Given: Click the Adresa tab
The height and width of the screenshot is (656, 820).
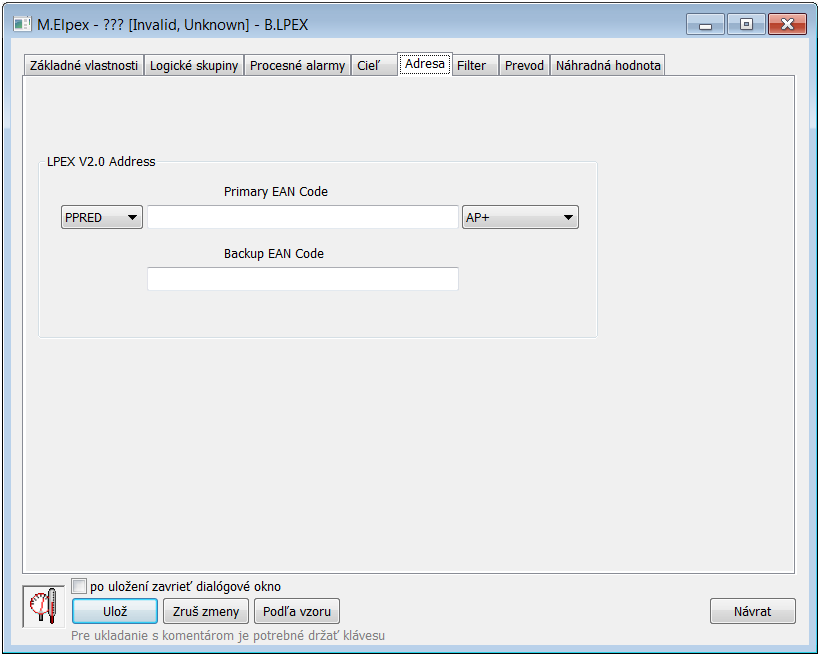Looking at the screenshot, I should (x=424, y=64).
